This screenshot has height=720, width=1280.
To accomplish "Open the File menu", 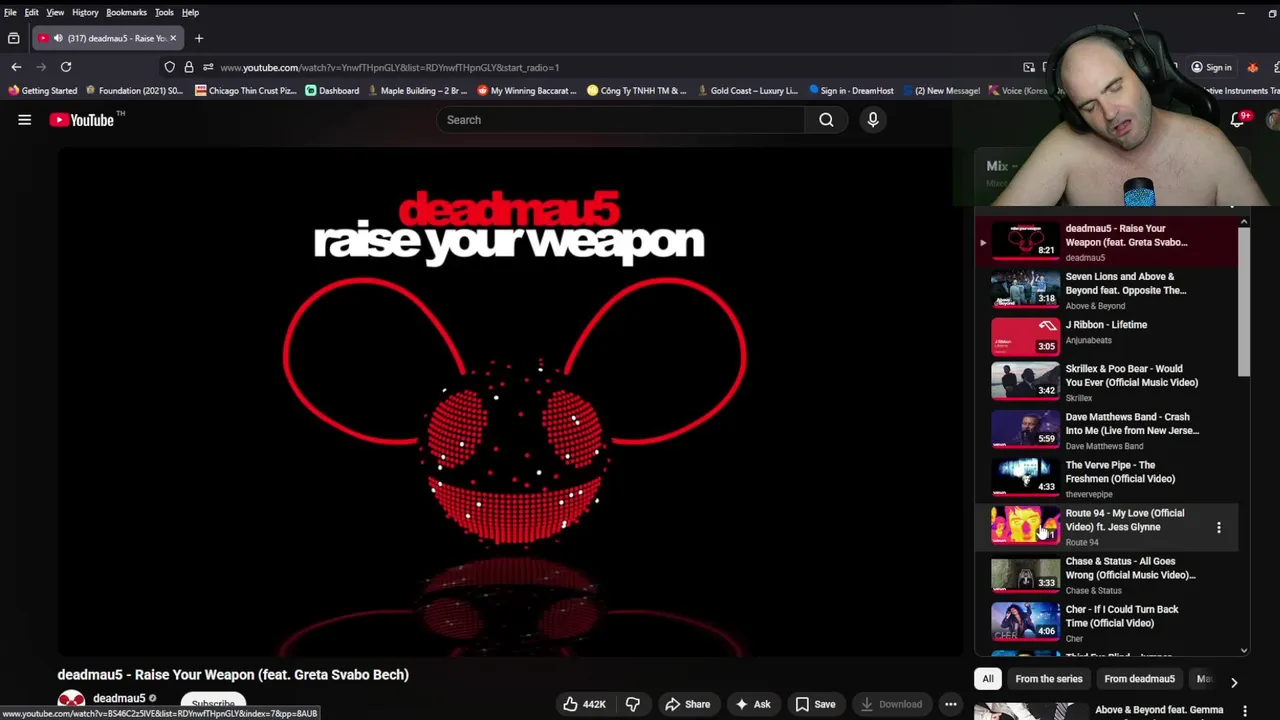I will 10,12.
